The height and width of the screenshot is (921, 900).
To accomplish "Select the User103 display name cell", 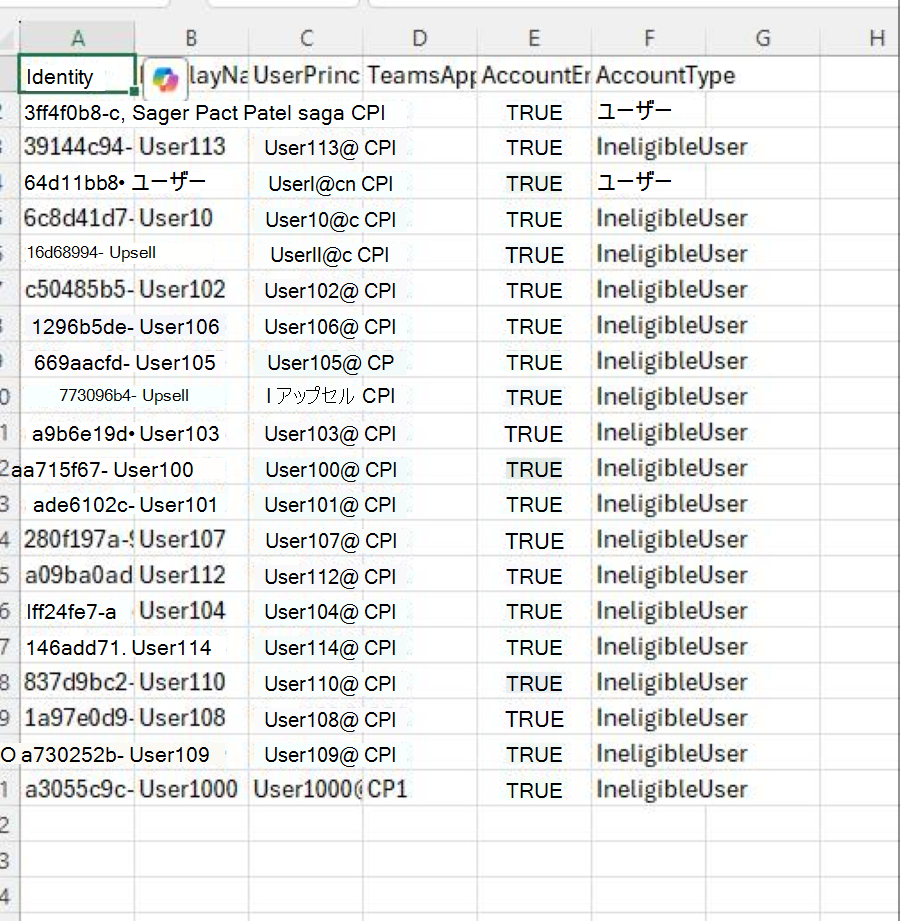I will click(x=191, y=433).
